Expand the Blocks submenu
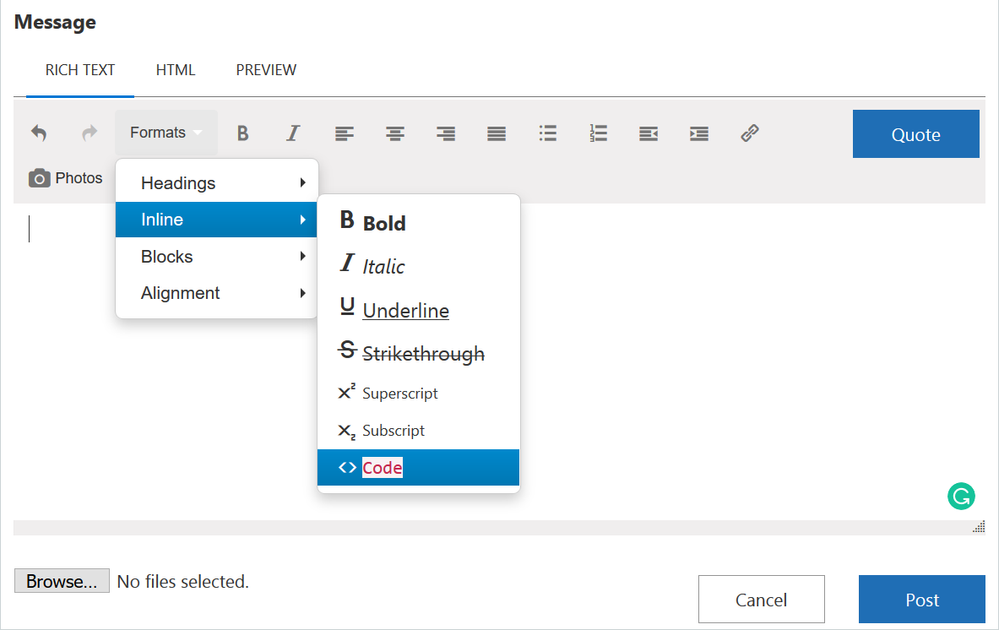 coord(217,257)
